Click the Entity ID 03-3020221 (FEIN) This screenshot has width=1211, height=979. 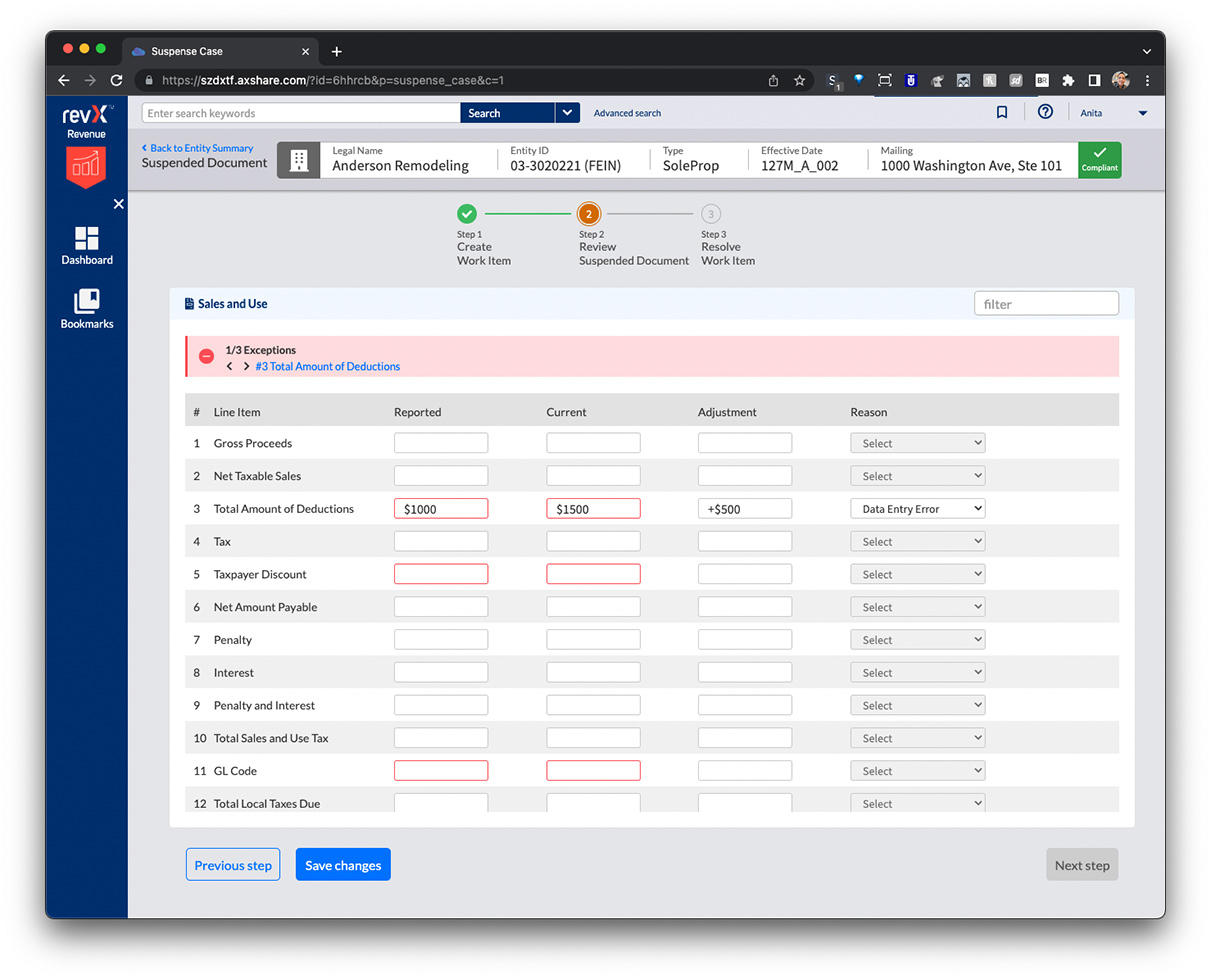[x=565, y=166]
